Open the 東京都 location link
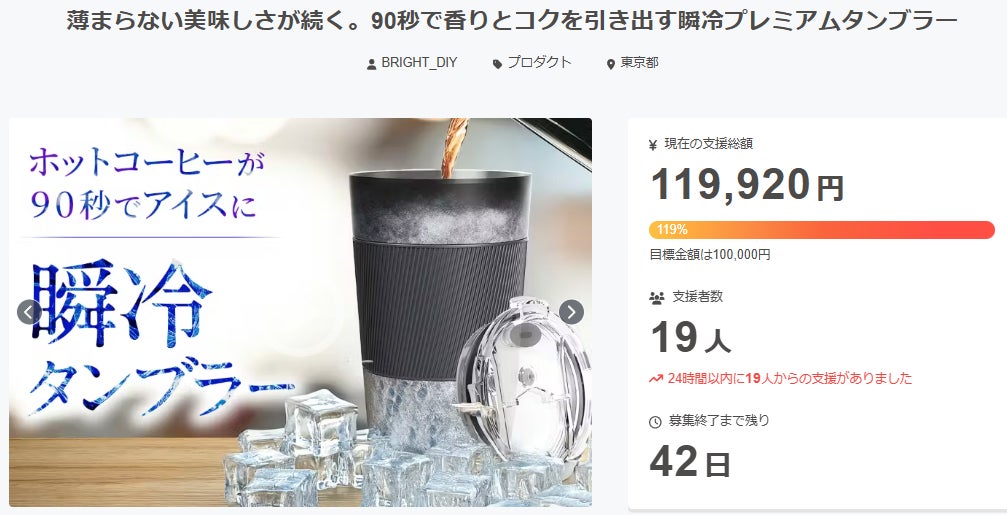Image resolution: width=1007 pixels, height=515 pixels. point(639,63)
